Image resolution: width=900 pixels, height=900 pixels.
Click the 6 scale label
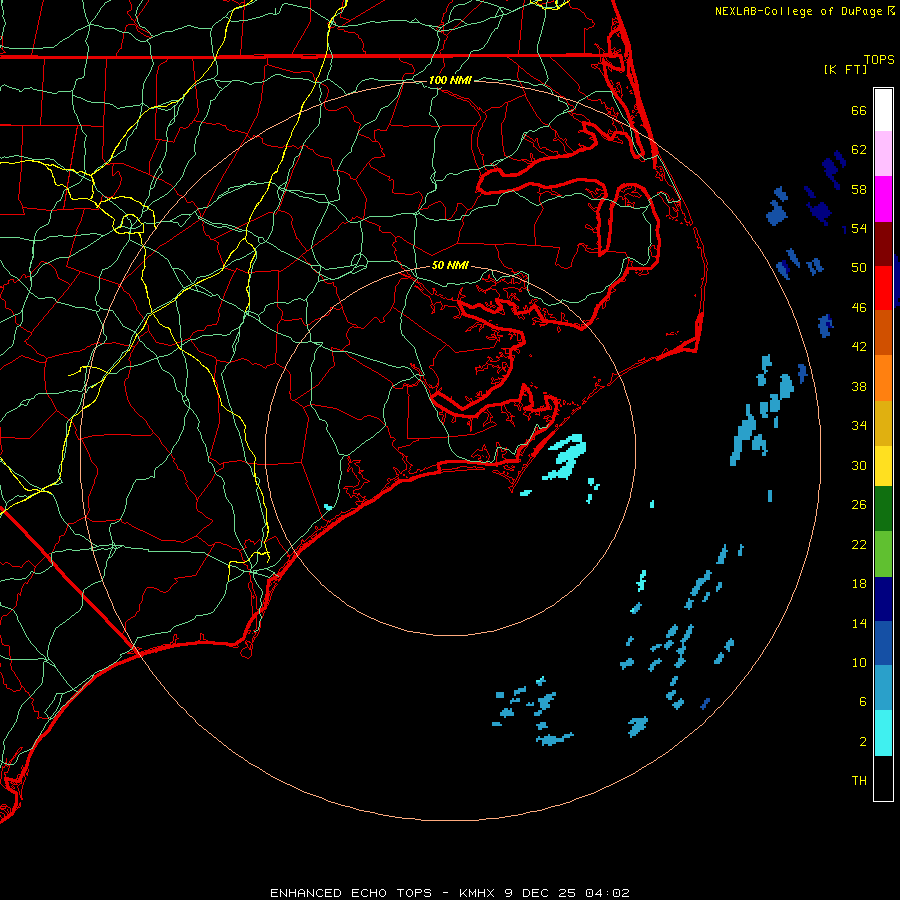pyautogui.click(x=863, y=702)
